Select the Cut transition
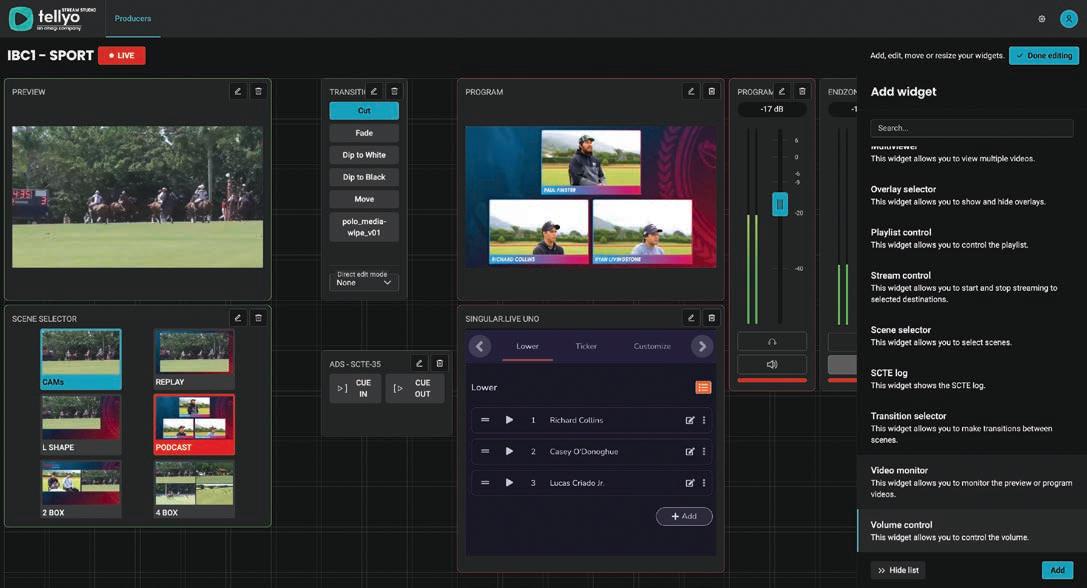The width and height of the screenshot is (1087, 588). point(364,110)
